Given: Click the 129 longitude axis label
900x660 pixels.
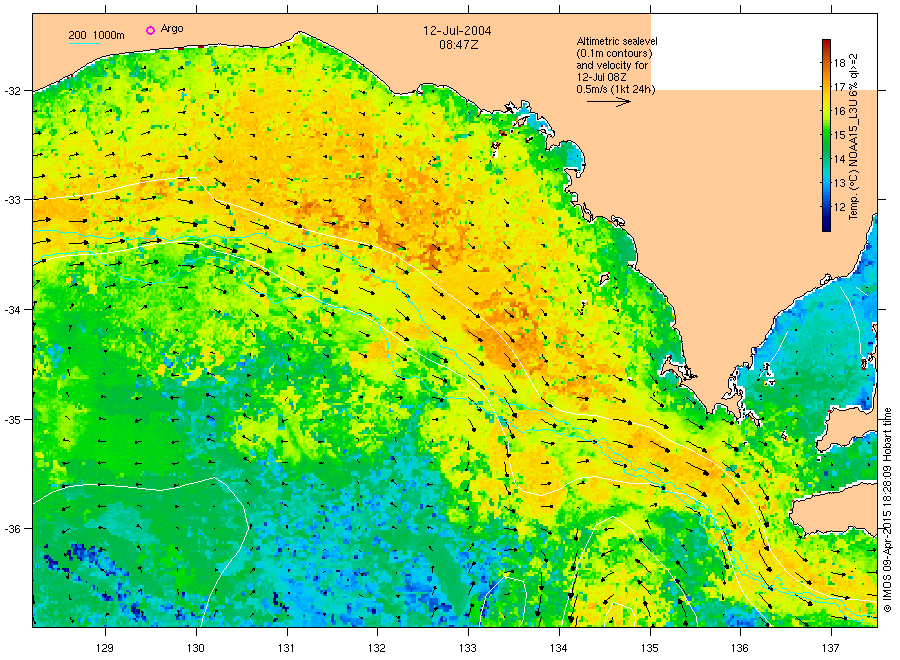Looking at the screenshot, I should point(105,649).
